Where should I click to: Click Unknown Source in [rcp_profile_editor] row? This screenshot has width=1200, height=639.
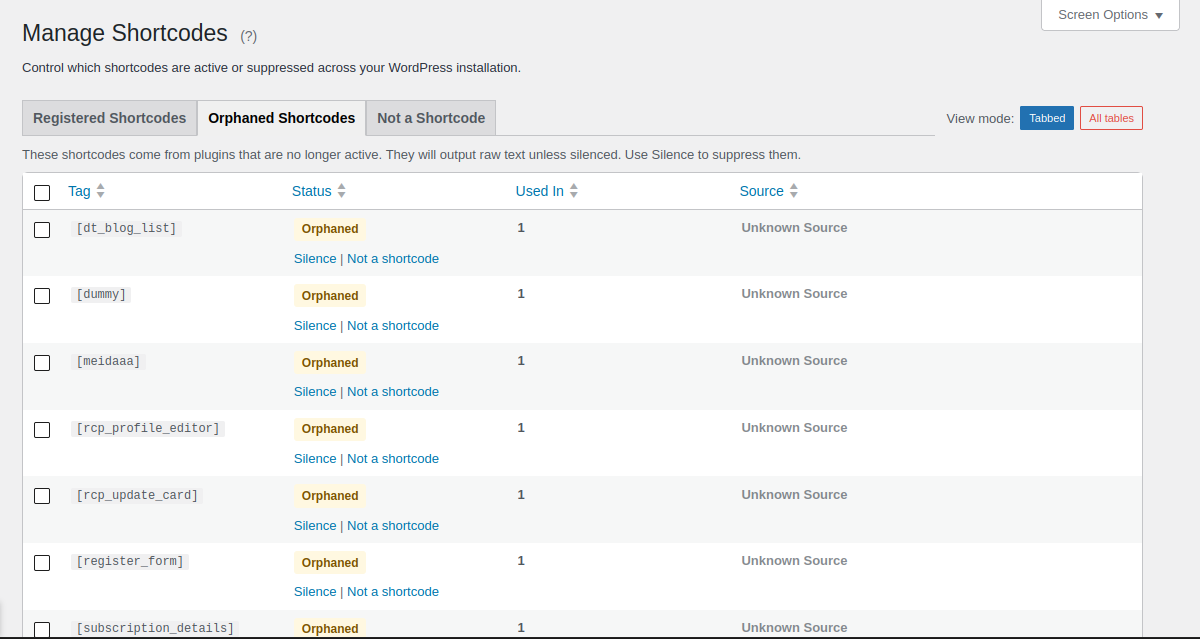coord(794,428)
